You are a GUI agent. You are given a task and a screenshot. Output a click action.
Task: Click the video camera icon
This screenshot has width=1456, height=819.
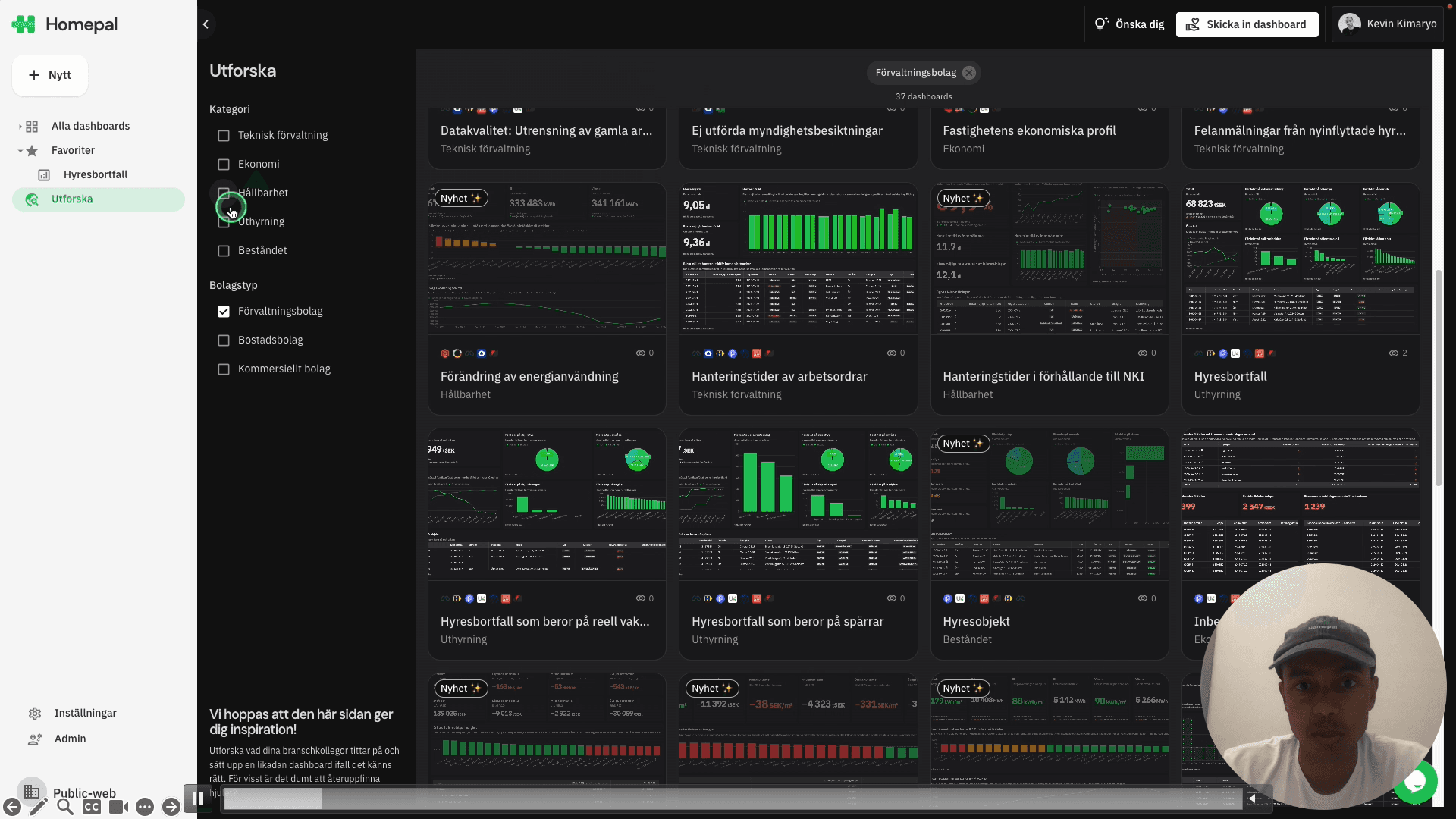118,807
